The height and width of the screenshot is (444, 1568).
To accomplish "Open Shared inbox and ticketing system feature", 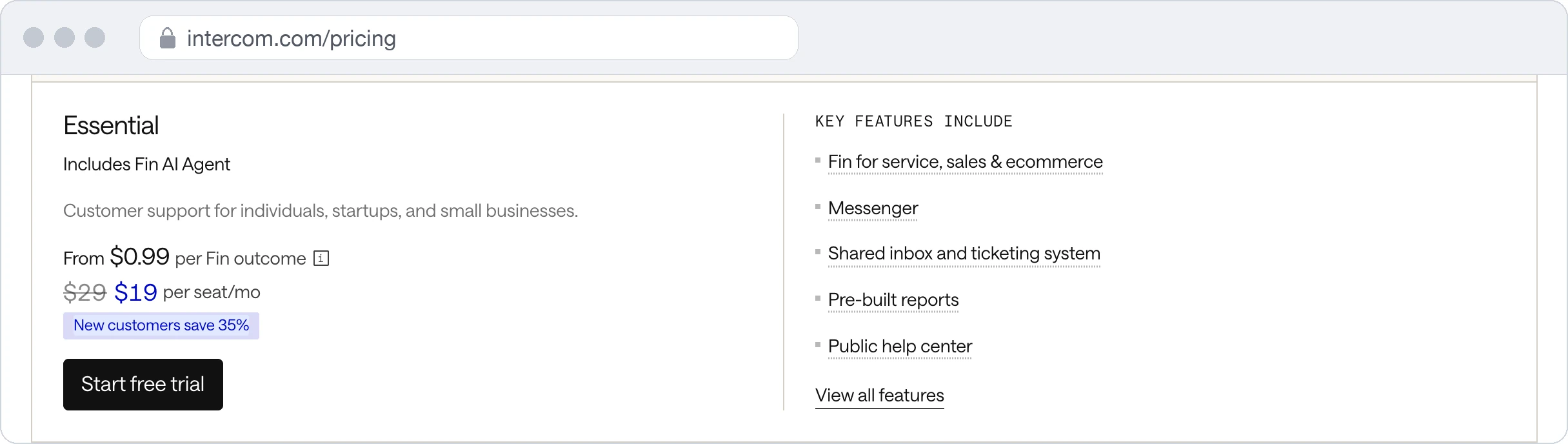I will click(x=964, y=254).
